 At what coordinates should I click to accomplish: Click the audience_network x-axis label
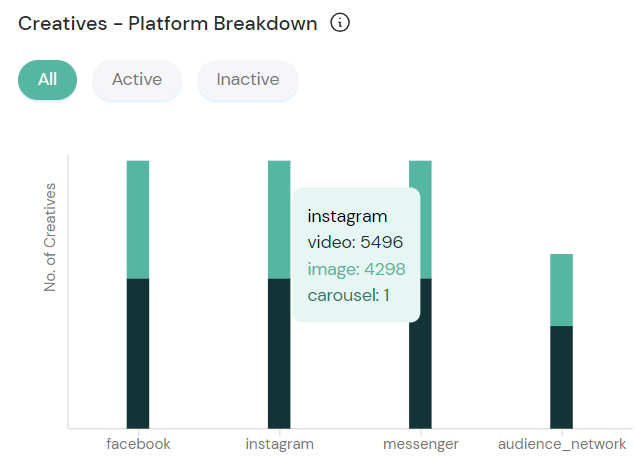(562, 444)
